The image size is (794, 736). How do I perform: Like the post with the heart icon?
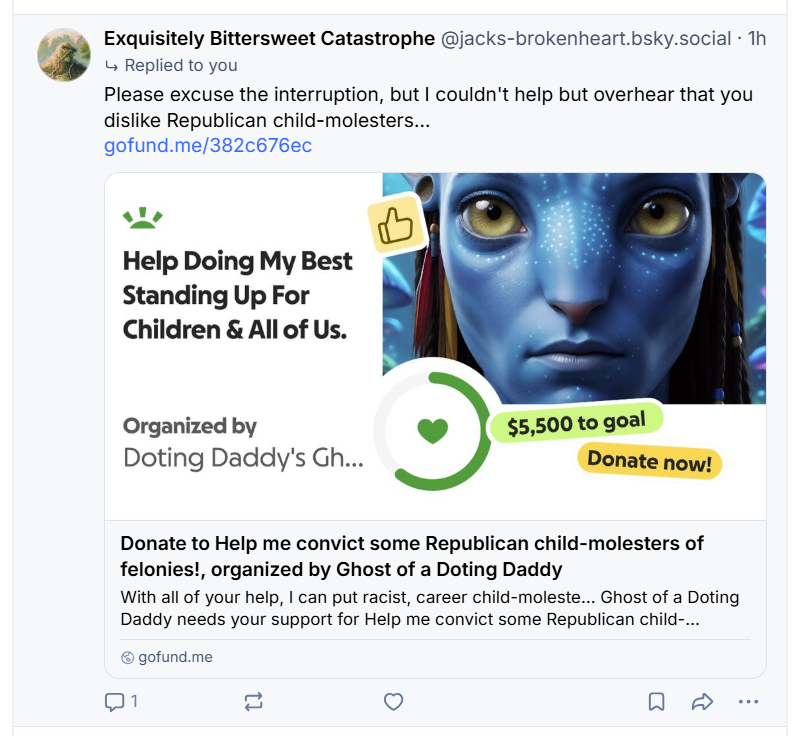pos(394,702)
